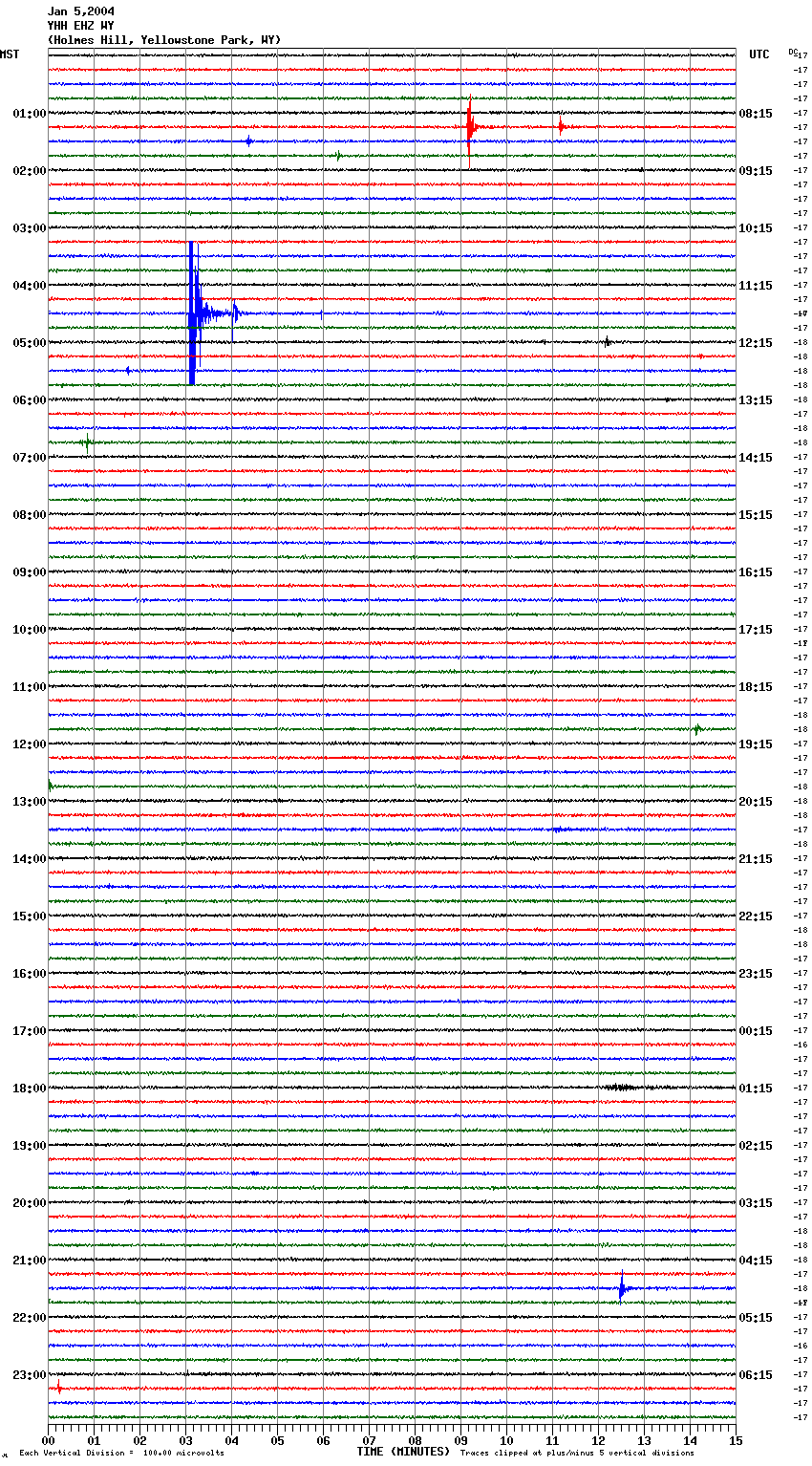Screen dimensions: 812x1466
Task: Select the 05:00 MST hour label
Action: [x=30, y=343]
